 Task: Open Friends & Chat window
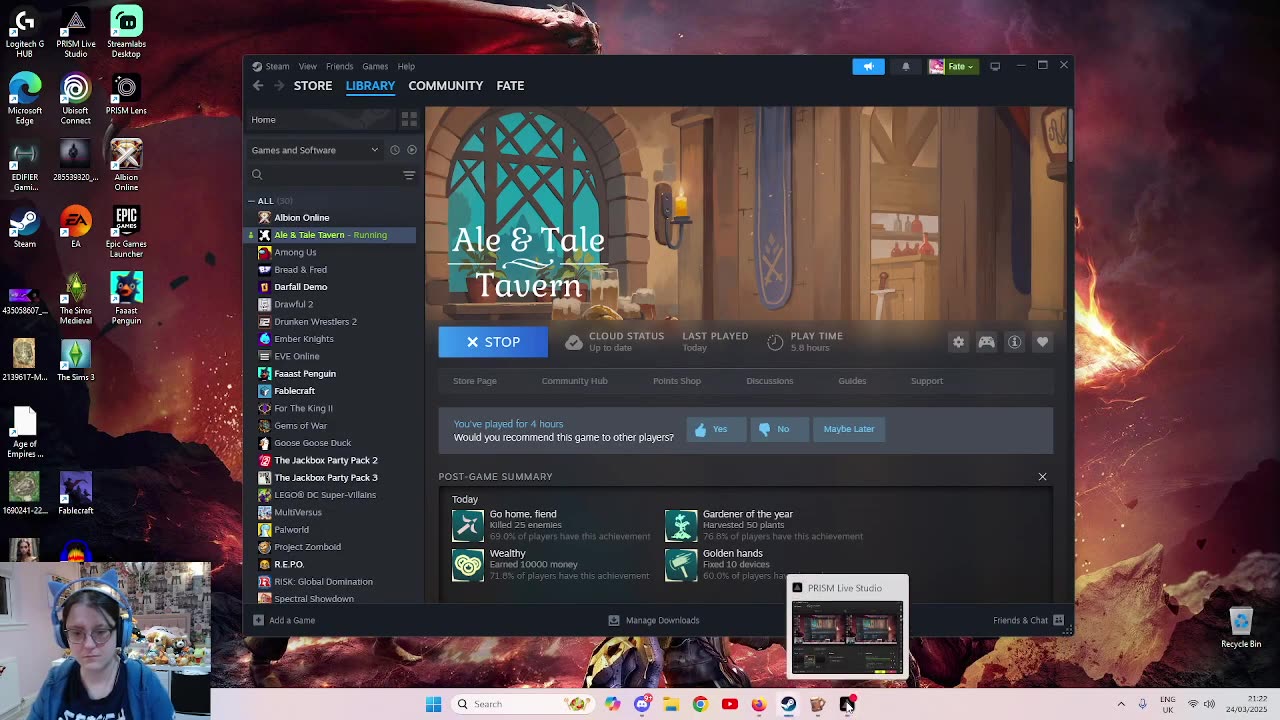click(x=1028, y=620)
